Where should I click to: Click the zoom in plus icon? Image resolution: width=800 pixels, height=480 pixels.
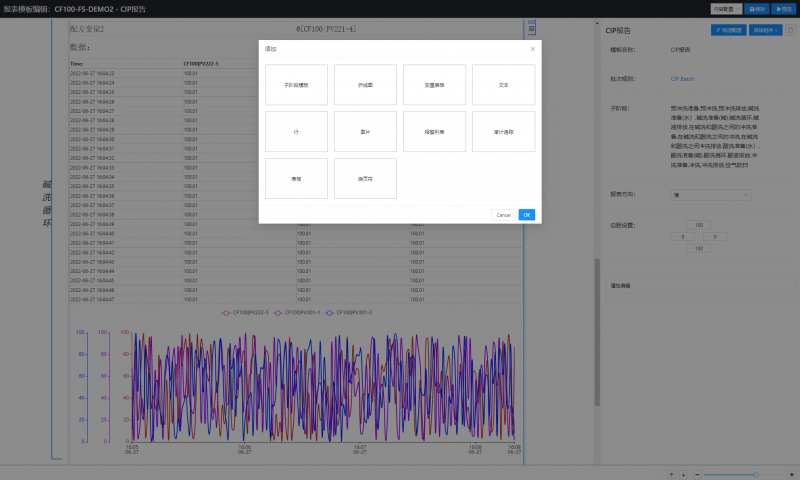pos(790,473)
